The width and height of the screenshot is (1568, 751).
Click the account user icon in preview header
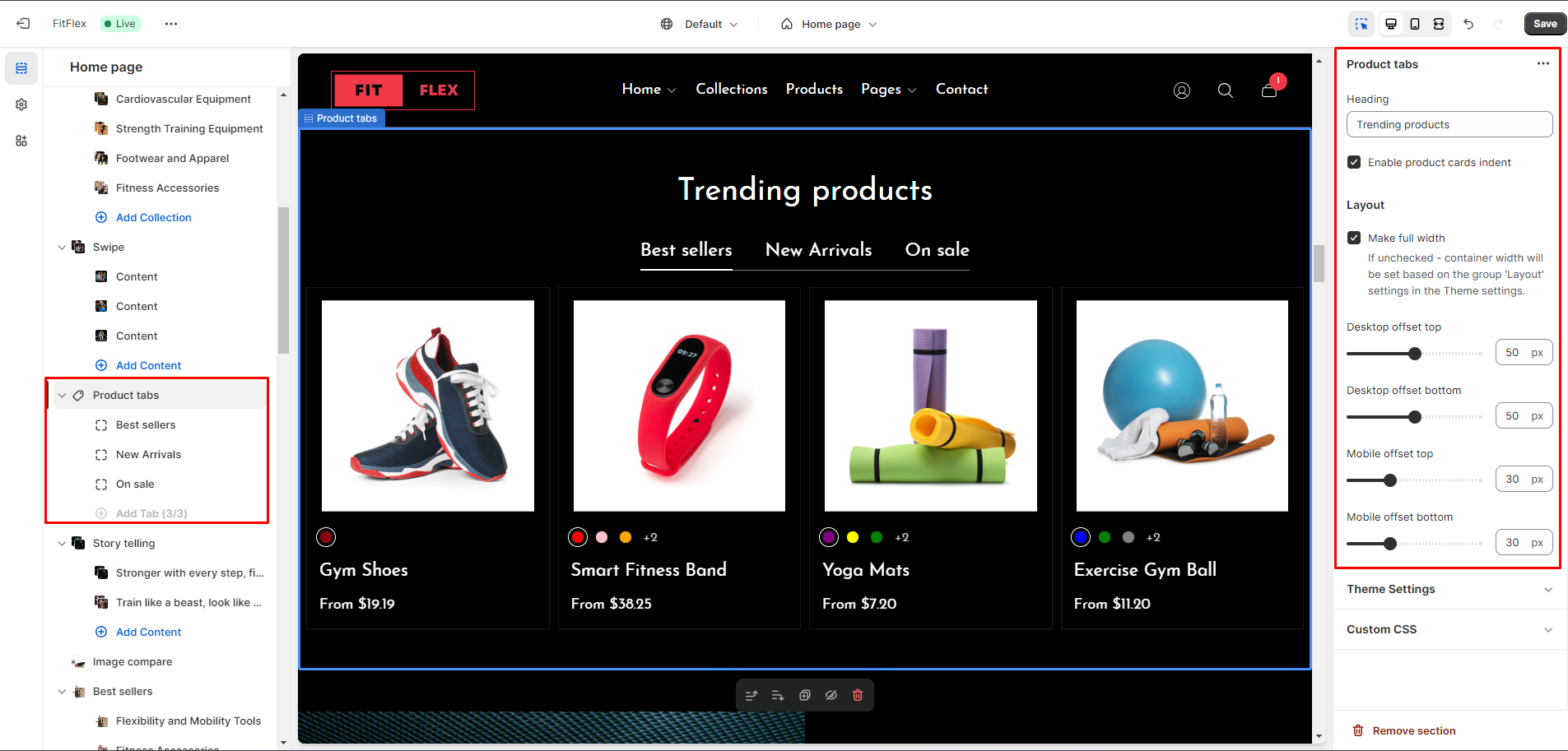point(1182,90)
